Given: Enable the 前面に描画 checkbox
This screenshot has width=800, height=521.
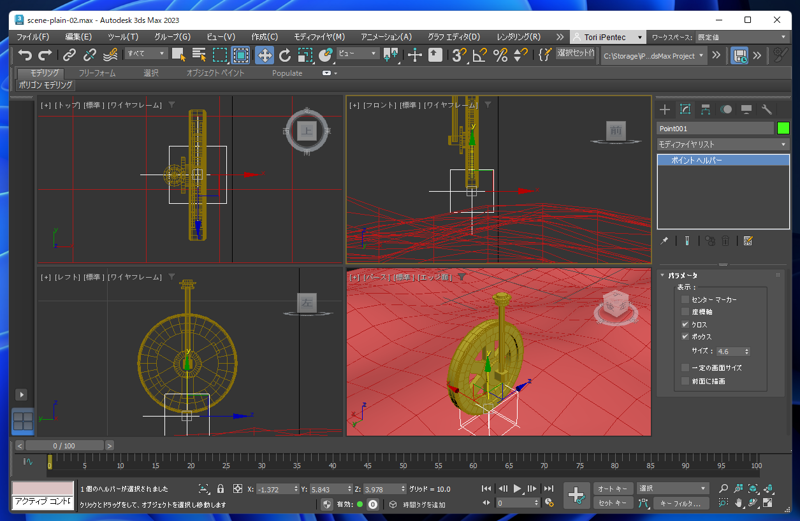Looking at the screenshot, I should [685, 381].
